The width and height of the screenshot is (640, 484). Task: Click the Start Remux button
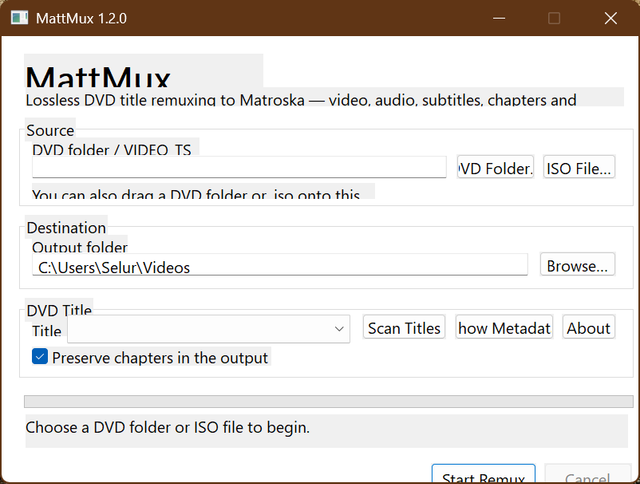[484, 474]
